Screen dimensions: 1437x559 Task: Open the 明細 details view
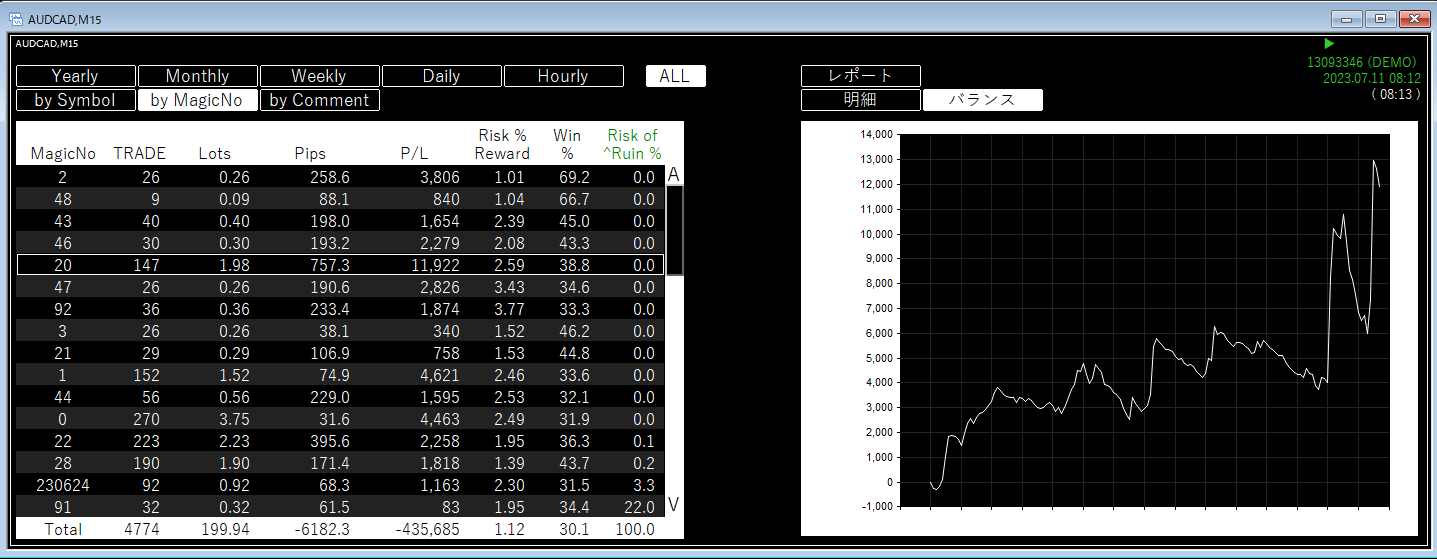(861, 100)
